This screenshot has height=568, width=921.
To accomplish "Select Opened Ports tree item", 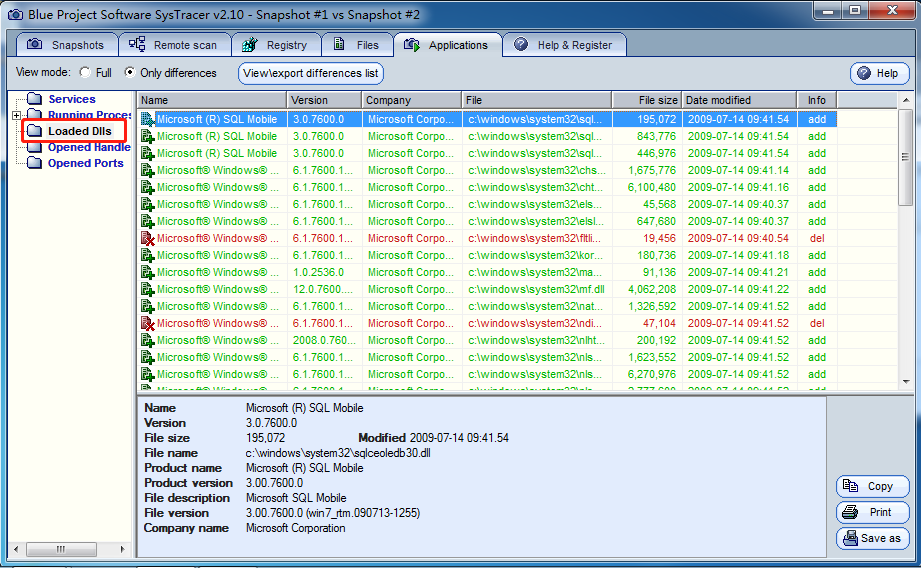I will tap(86, 163).
